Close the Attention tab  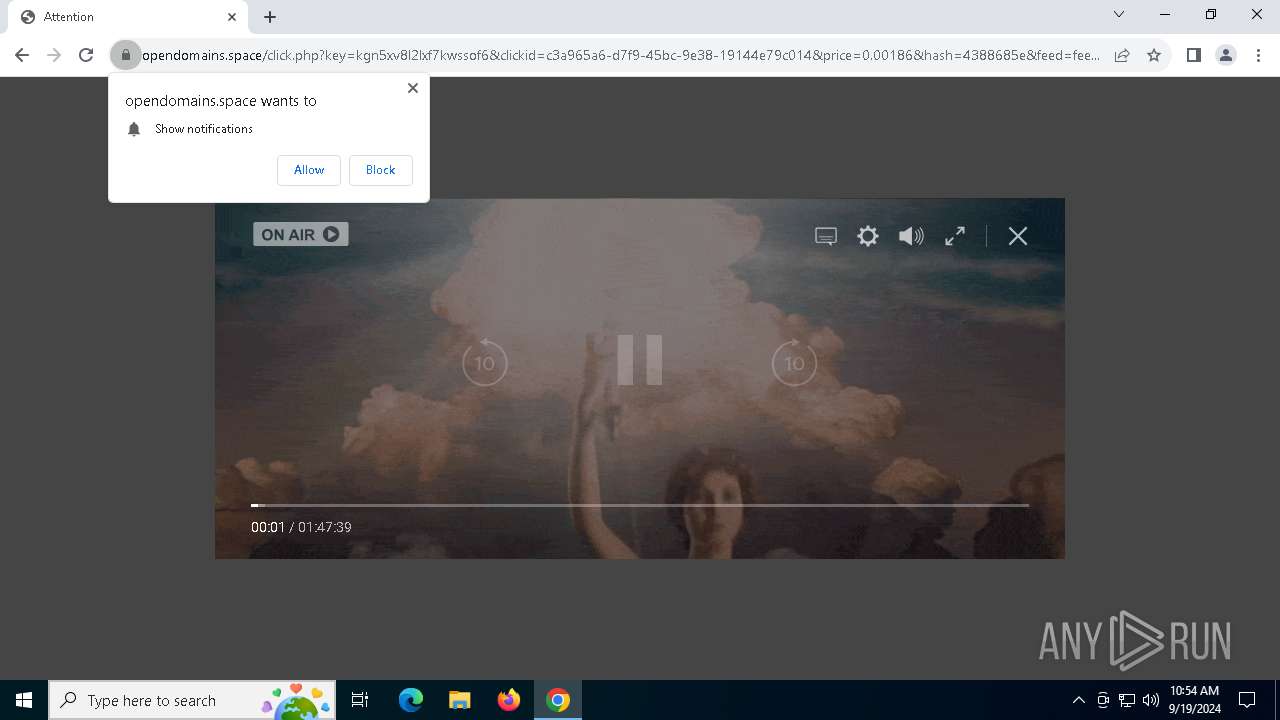click(x=232, y=17)
